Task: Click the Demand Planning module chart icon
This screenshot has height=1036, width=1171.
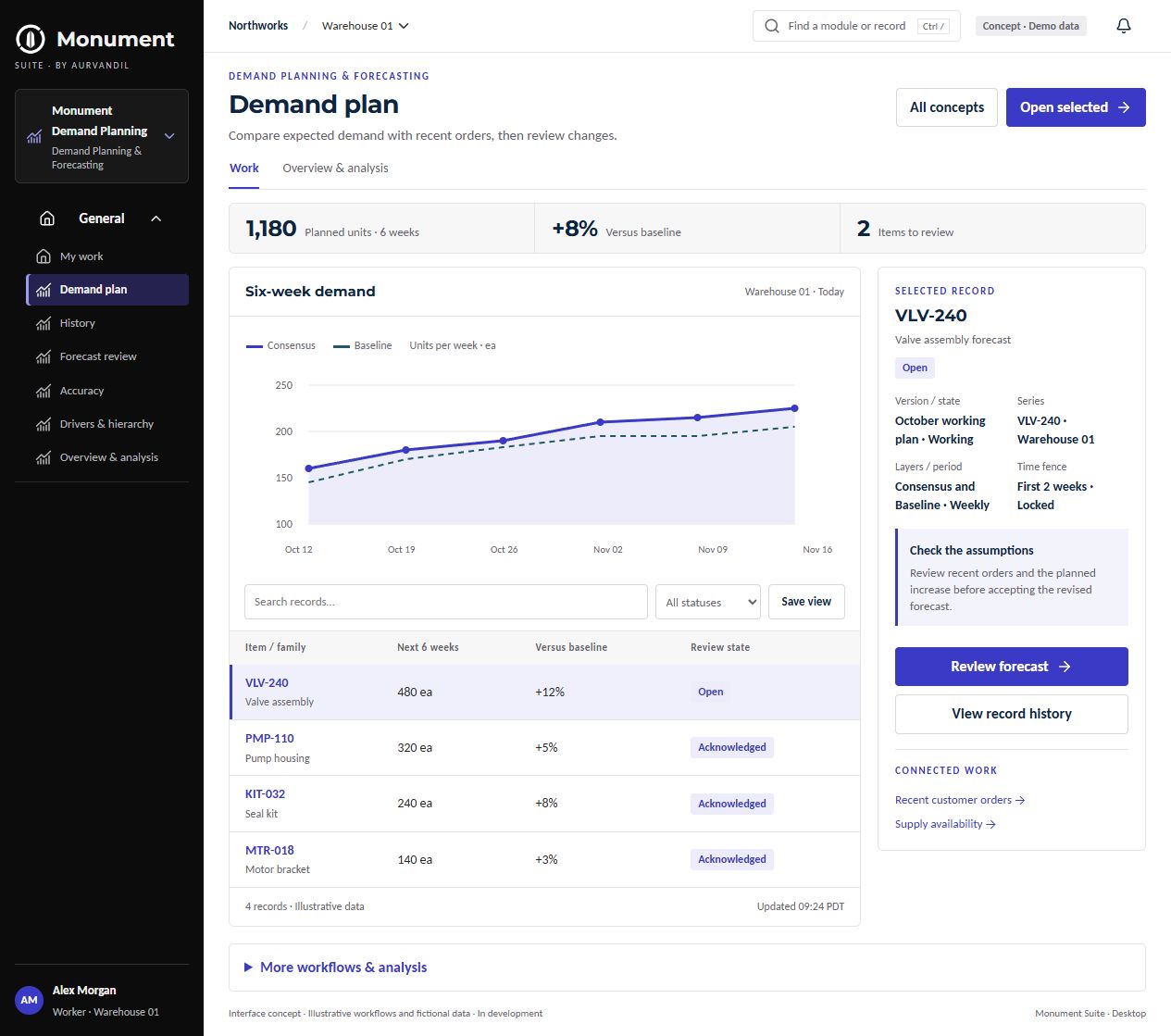Action: (x=34, y=136)
